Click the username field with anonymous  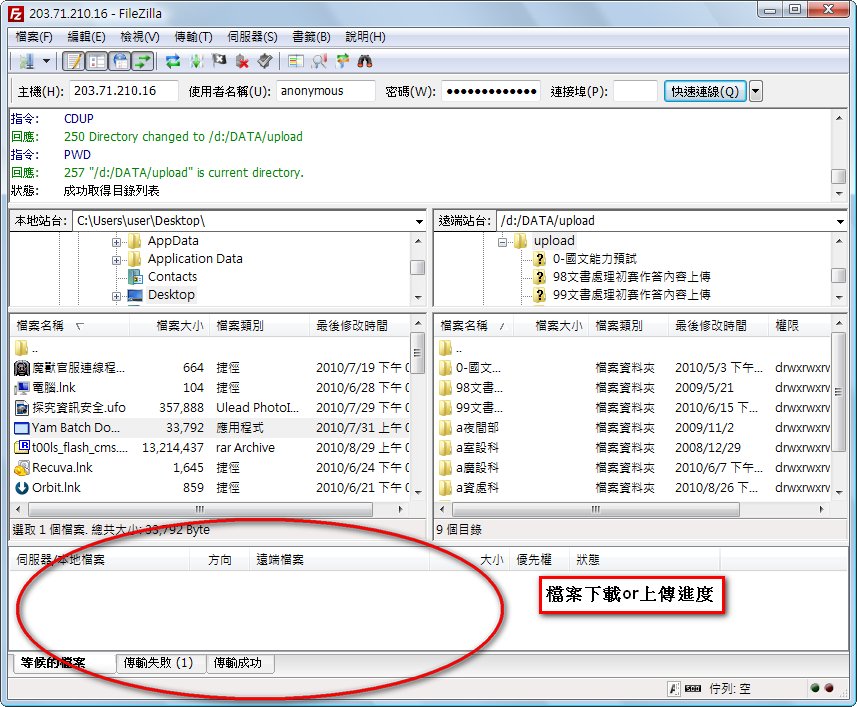point(326,91)
